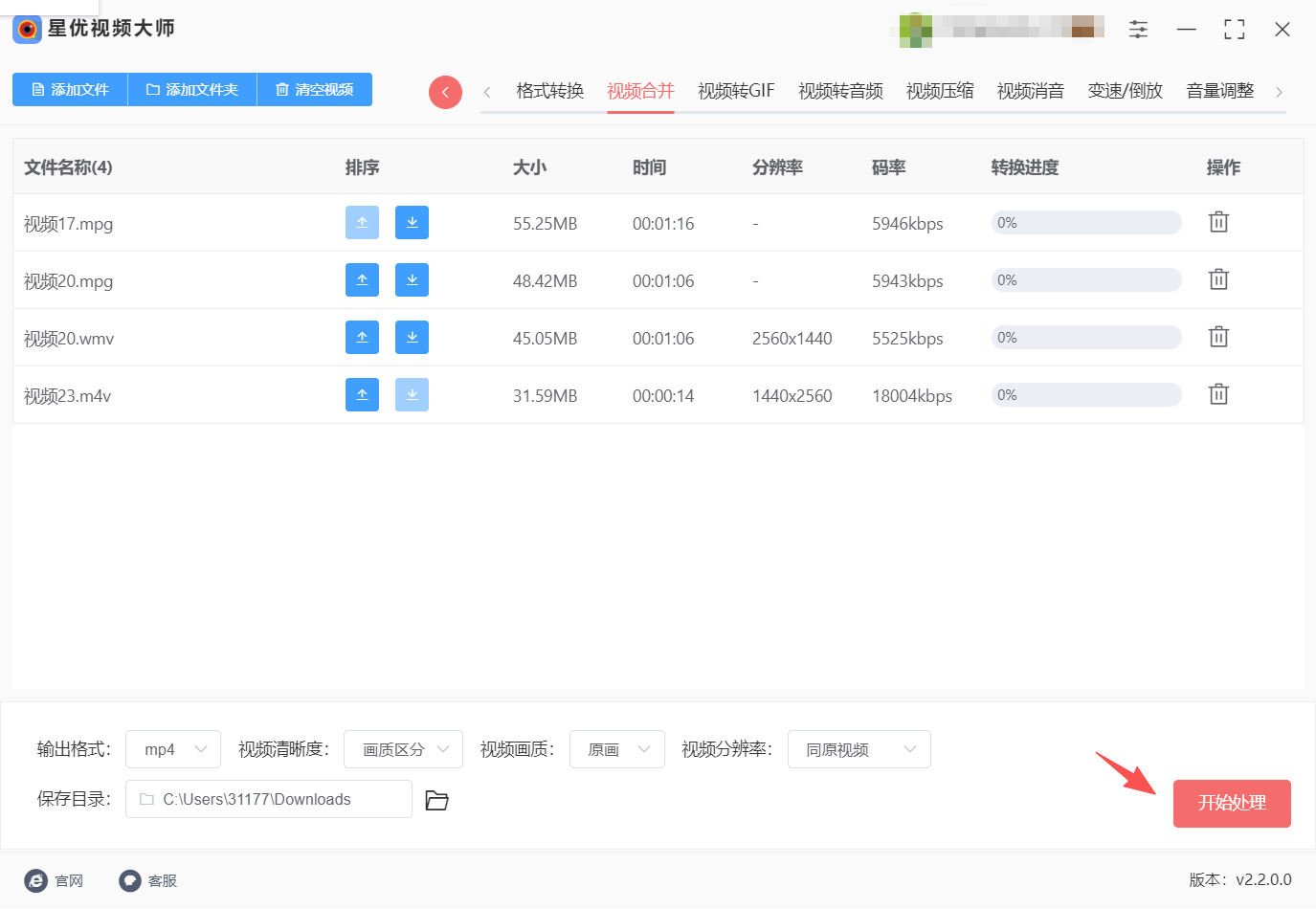Delete 视频17.mpg with trash icon

click(1218, 222)
